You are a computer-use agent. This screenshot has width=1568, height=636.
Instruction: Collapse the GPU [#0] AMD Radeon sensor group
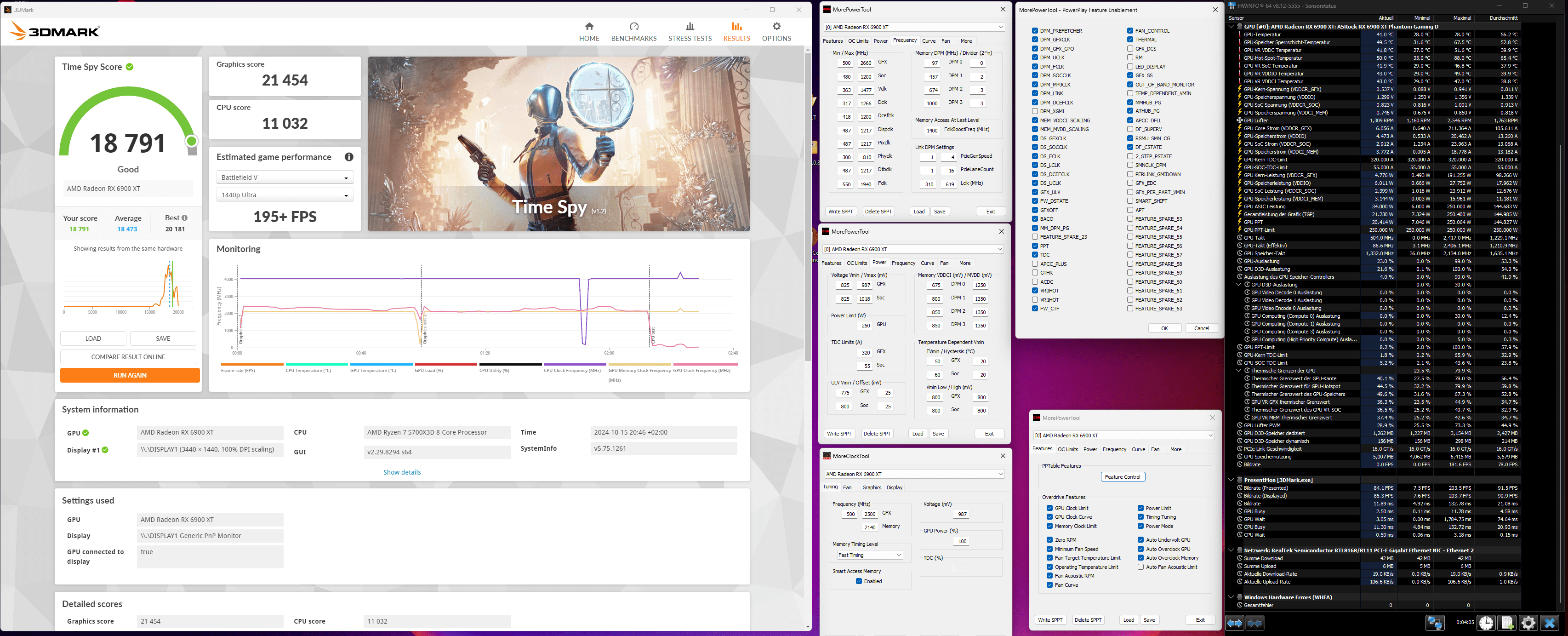point(1232,26)
